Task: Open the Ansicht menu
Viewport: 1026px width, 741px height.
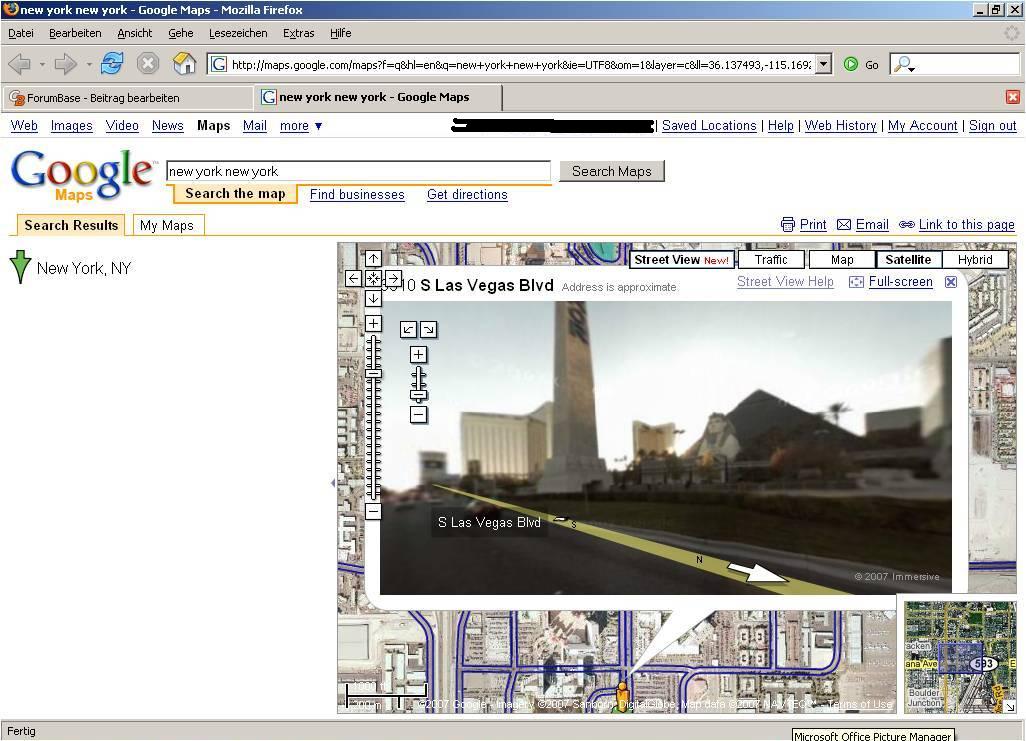Action: point(135,33)
